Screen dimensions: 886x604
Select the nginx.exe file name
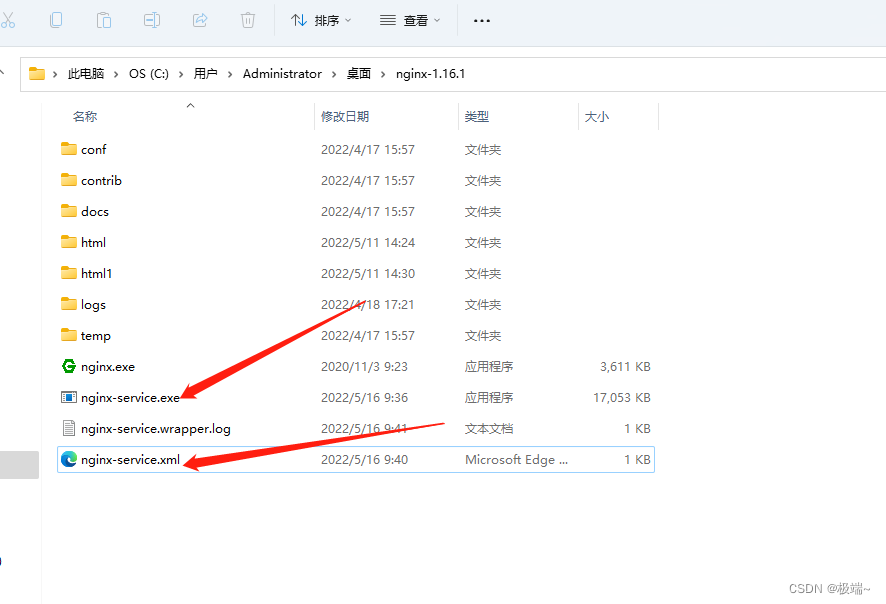(x=108, y=367)
